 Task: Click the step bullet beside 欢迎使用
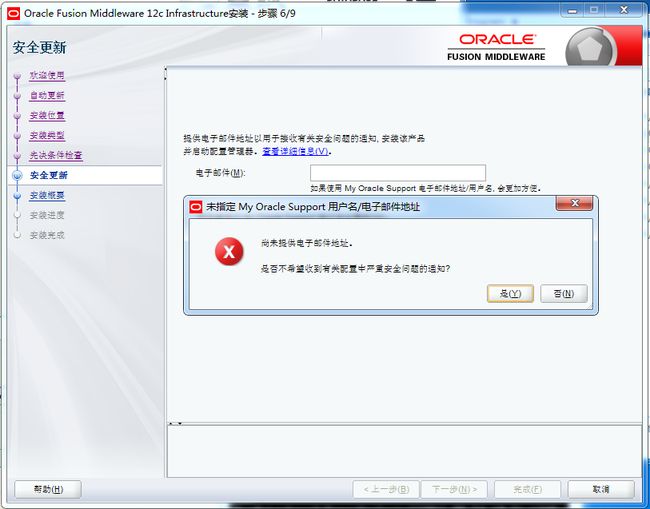point(17,76)
